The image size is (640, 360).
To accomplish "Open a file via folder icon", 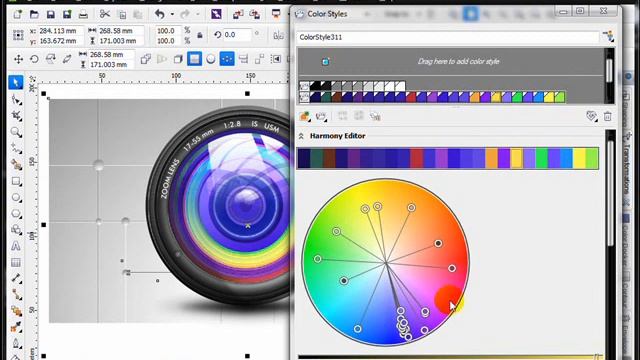I will click(x=34, y=15).
